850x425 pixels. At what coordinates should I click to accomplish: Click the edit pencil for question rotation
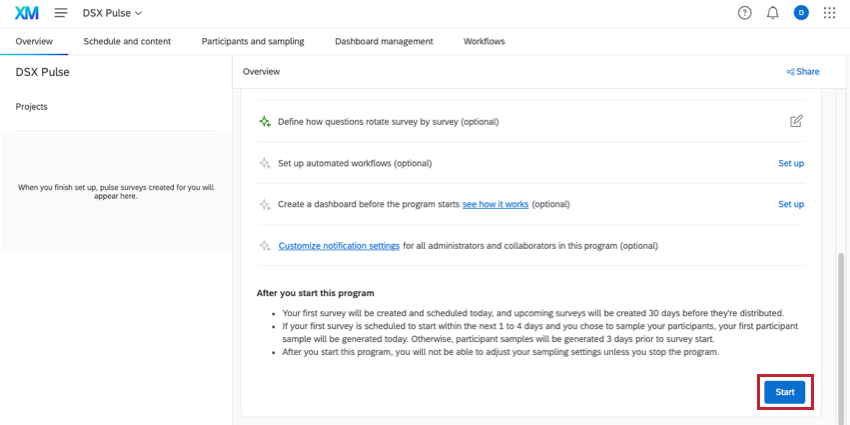click(x=796, y=121)
